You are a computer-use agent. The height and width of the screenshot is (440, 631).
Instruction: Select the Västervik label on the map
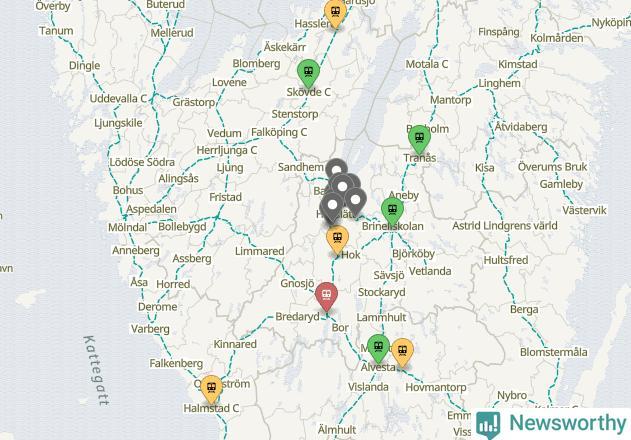[584, 210]
